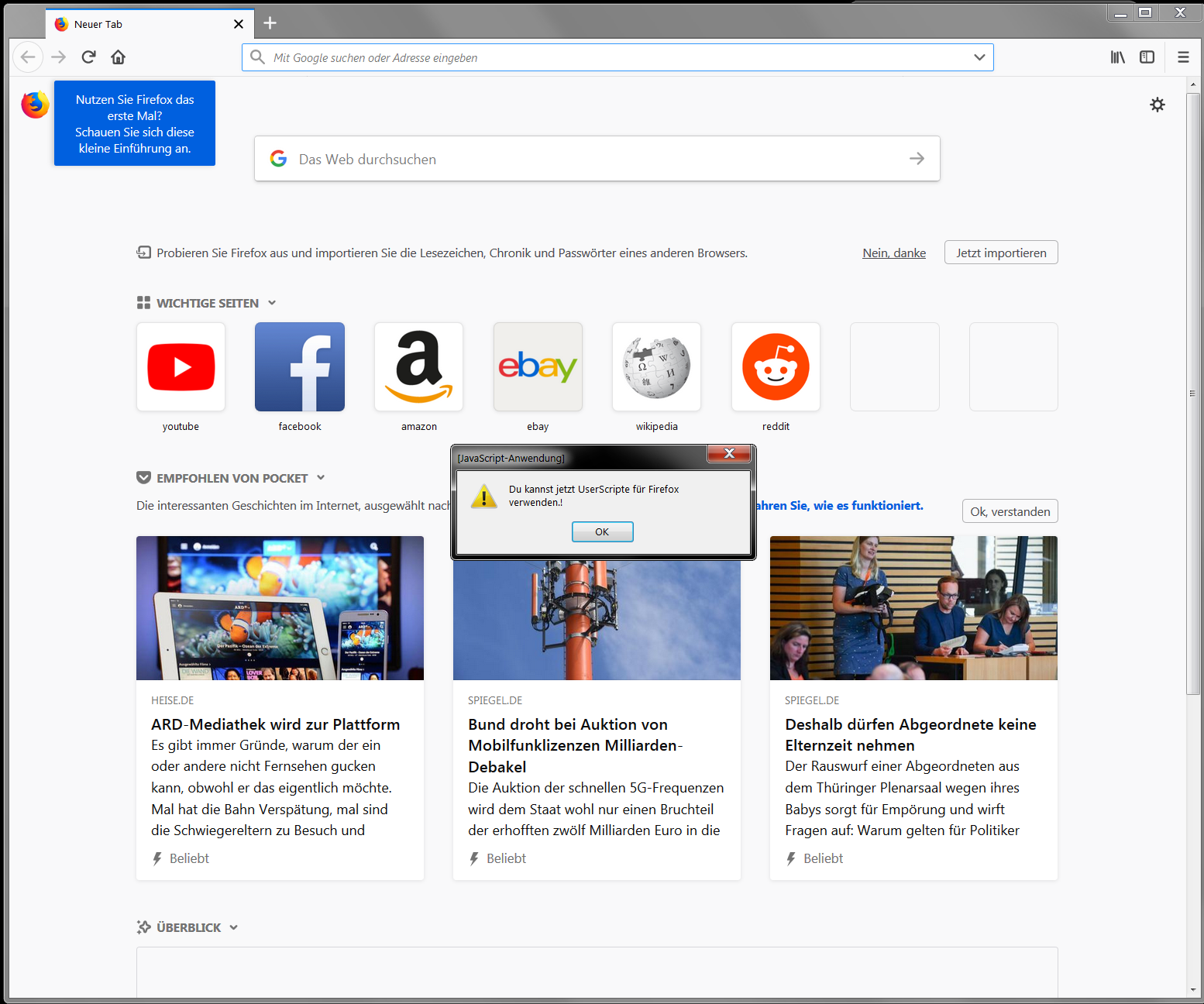Click the 'reddit' tile caption

[776, 426]
